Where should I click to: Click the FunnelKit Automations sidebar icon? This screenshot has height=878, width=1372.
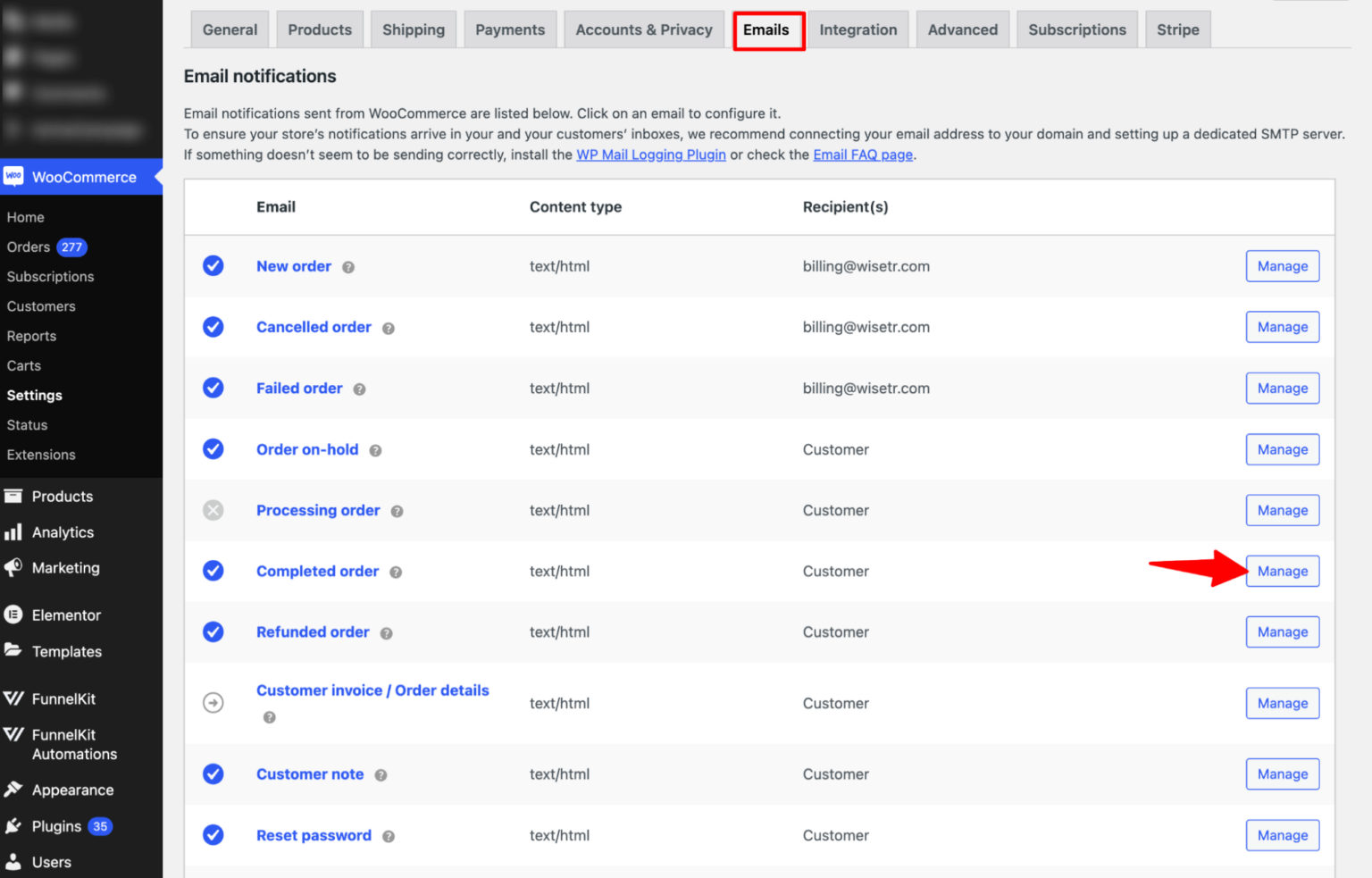click(13, 735)
